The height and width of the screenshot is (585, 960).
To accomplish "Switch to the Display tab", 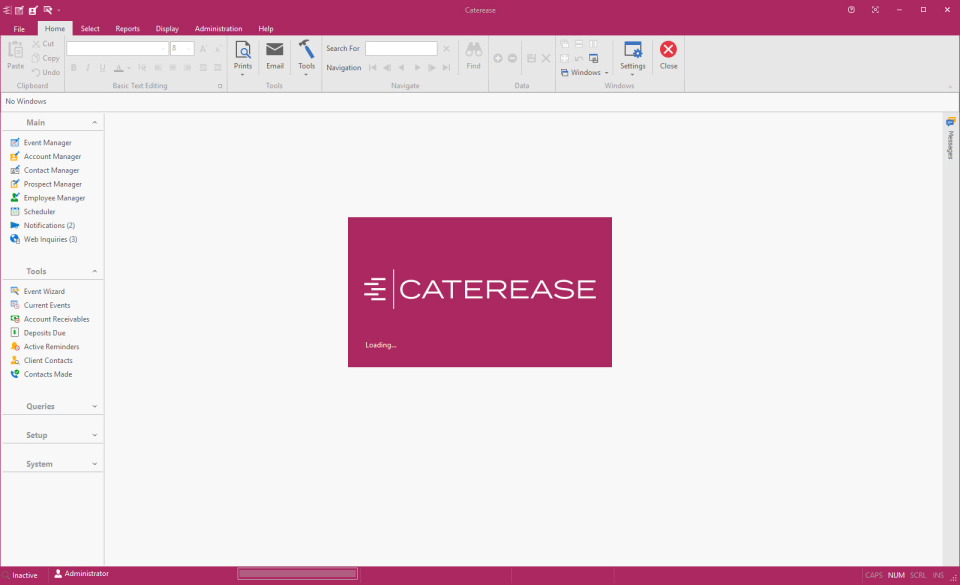I will coord(167,29).
